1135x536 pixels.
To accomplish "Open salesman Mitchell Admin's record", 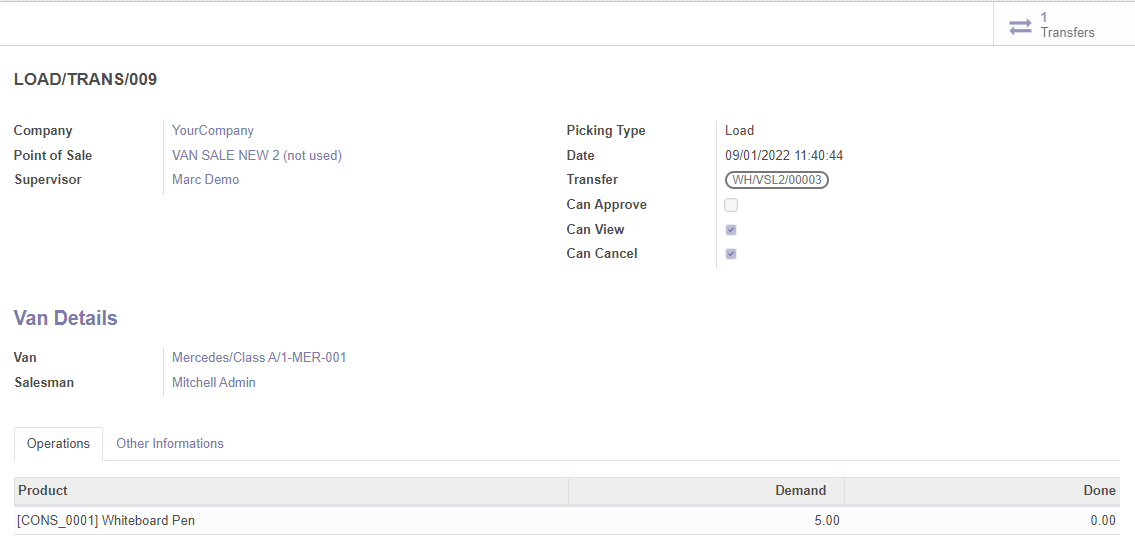I will point(214,382).
